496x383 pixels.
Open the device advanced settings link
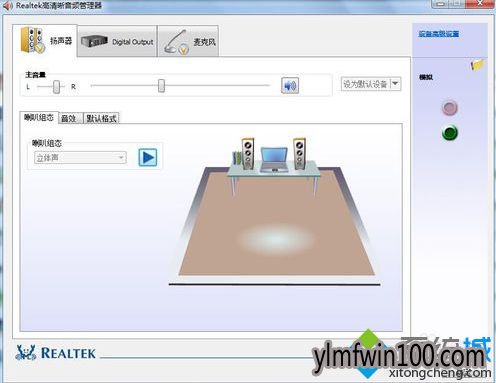click(x=439, y=34)
